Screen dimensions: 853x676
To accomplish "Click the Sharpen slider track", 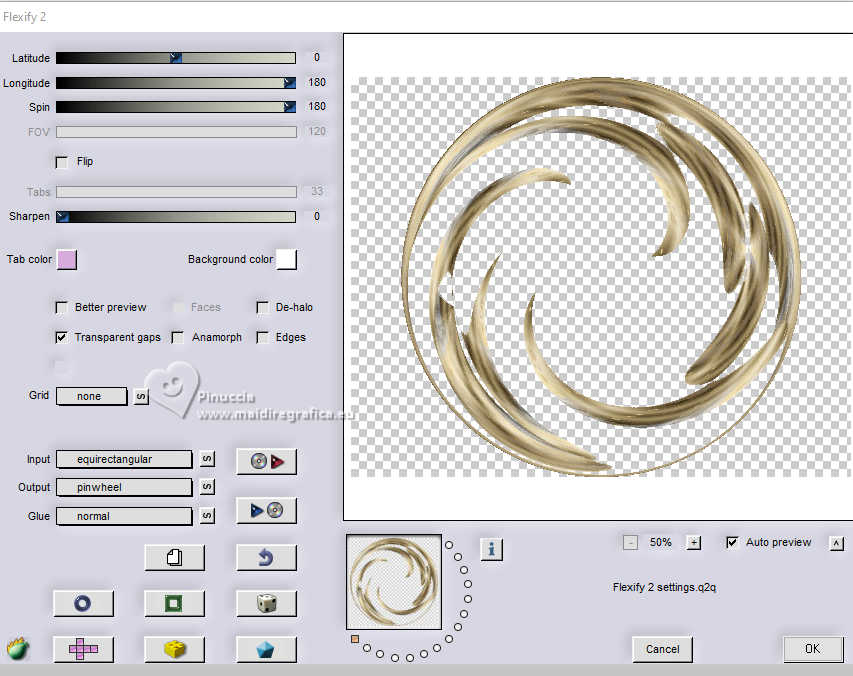I will click(x=176, y=216).
